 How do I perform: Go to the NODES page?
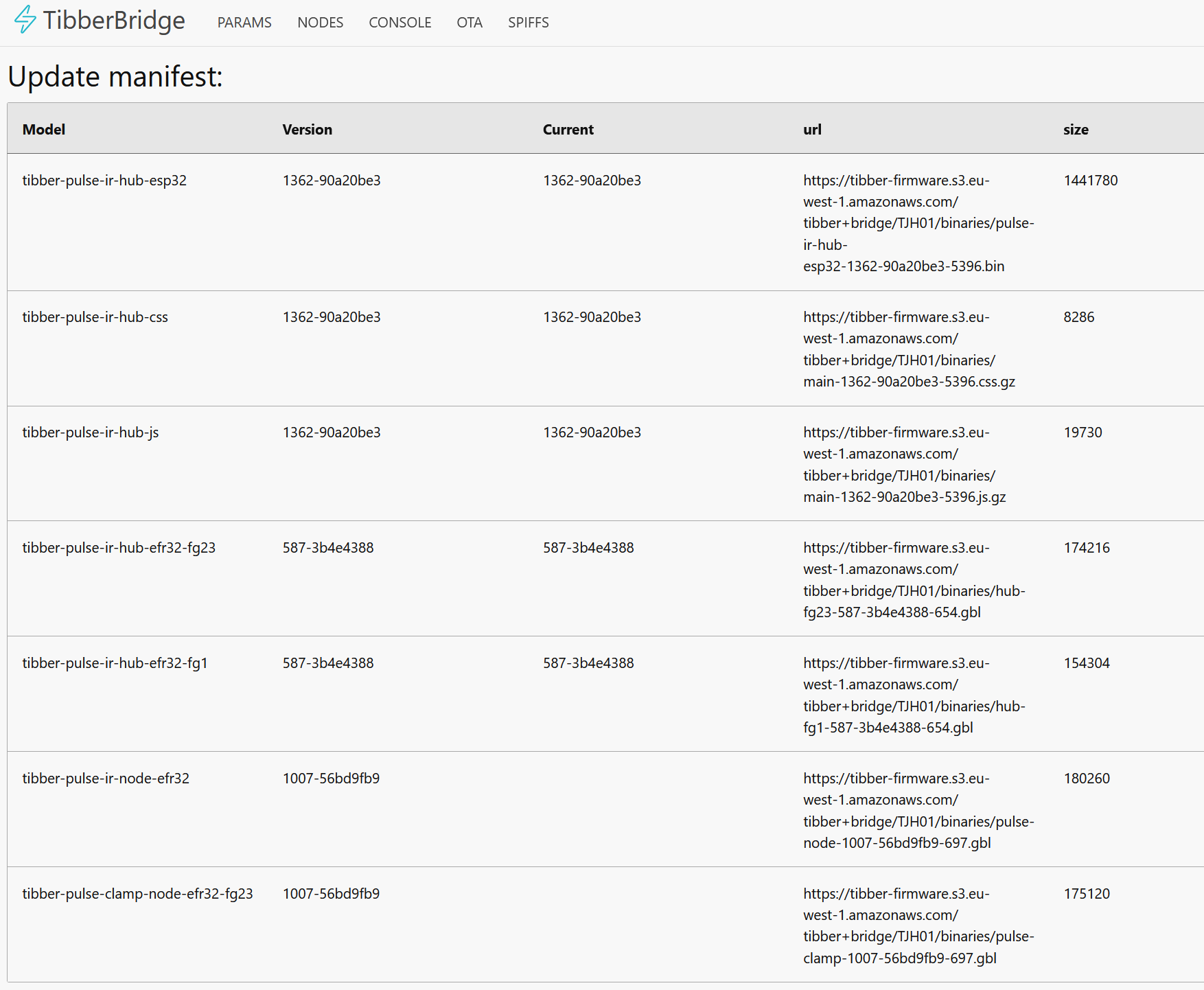320,23
